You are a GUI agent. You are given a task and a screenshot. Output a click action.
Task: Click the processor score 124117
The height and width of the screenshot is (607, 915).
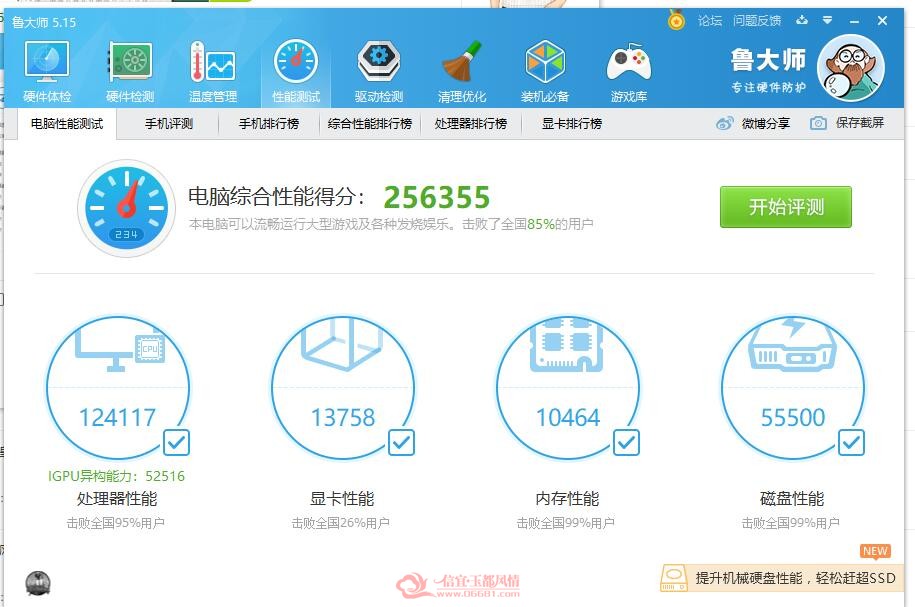117,417
